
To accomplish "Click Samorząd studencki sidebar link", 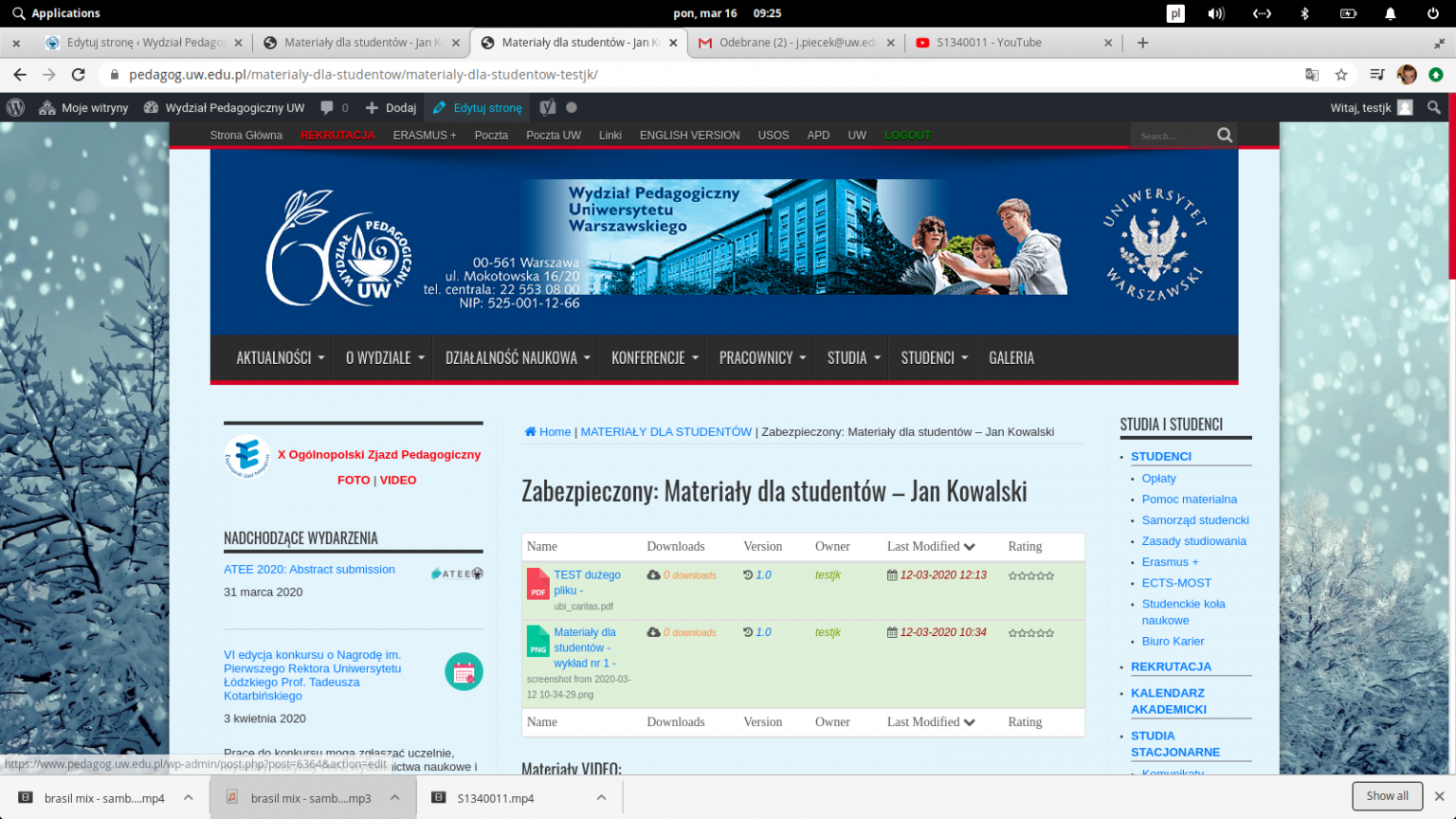I will (1195, 520).
